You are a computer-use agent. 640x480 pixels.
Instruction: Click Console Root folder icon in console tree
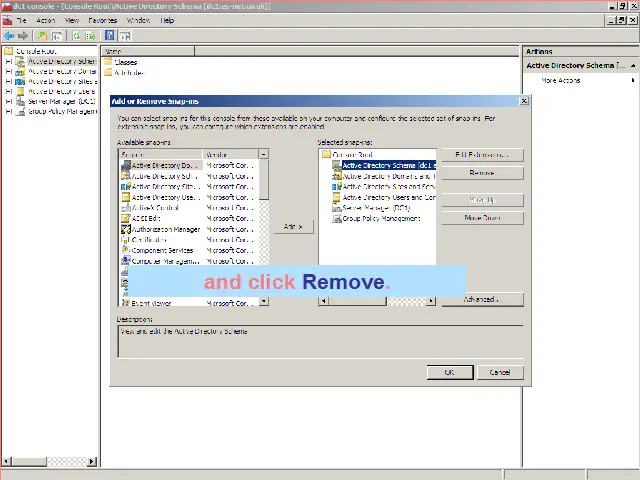pyautogui.click(x=9, y=51)
